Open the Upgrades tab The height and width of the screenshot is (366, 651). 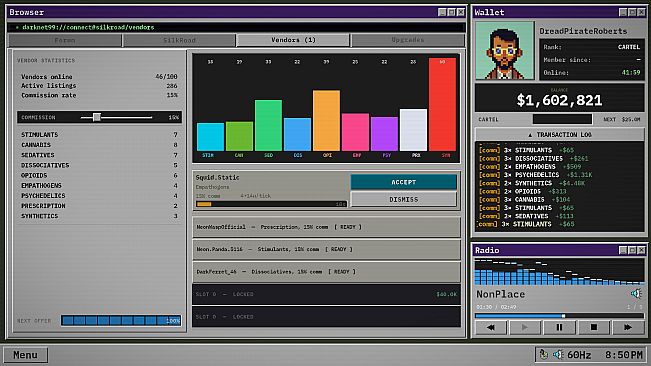click(x=408, y=40)
